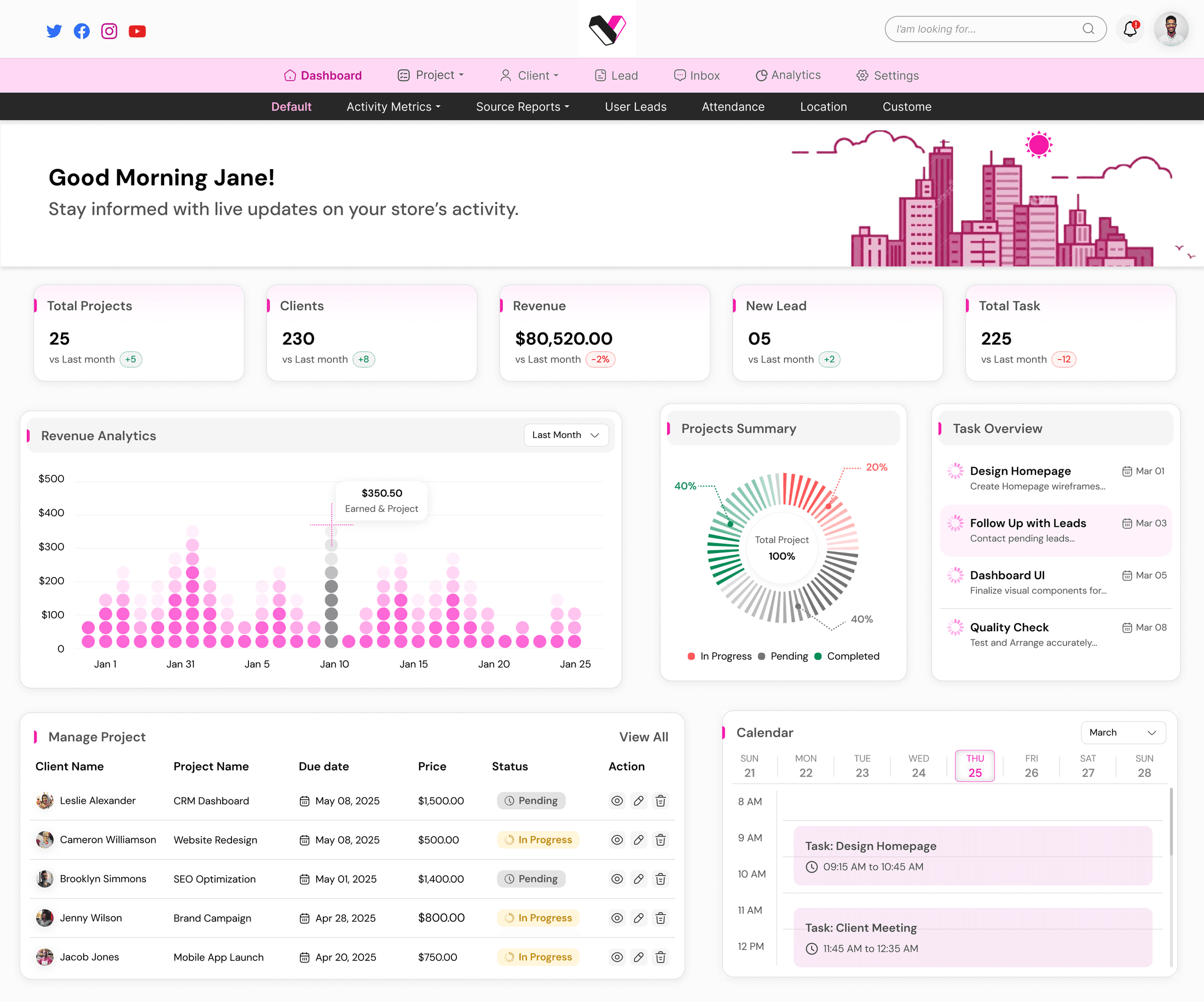Click the spinner icon for Quality Check task
The width and height of the screenshot is (1204, 1002).
click(x=955, y=627)
